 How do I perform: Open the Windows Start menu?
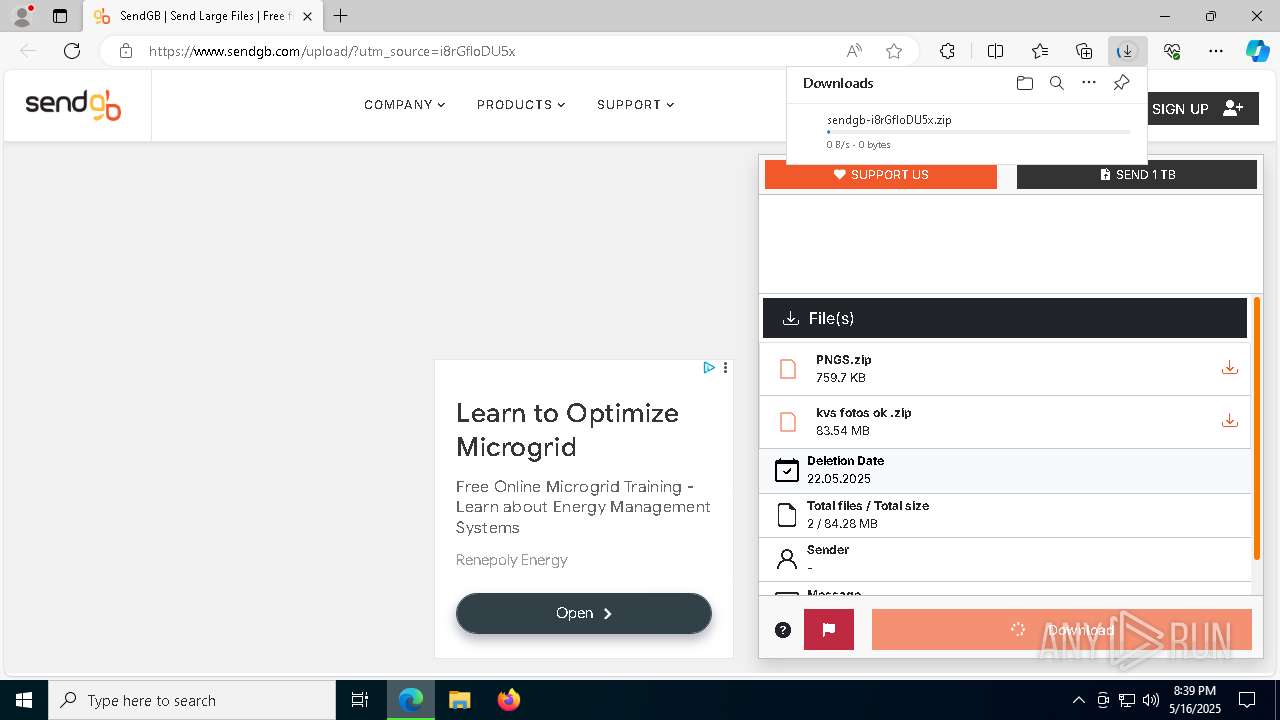(24, 700)
